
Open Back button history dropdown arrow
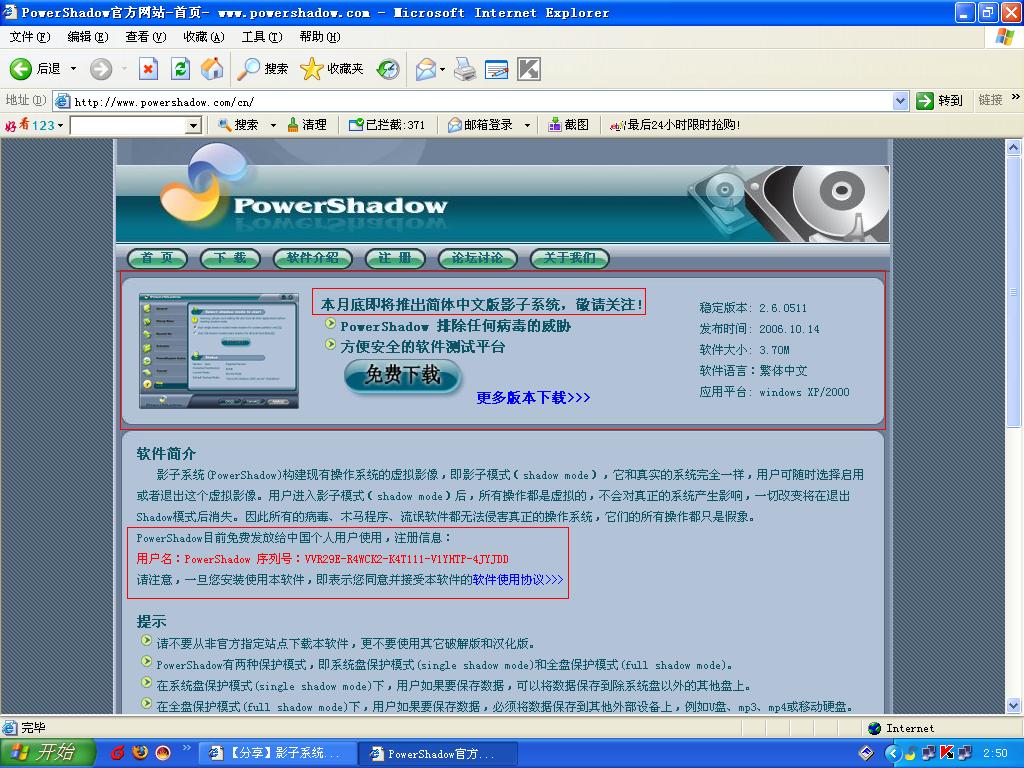point(73,69)
